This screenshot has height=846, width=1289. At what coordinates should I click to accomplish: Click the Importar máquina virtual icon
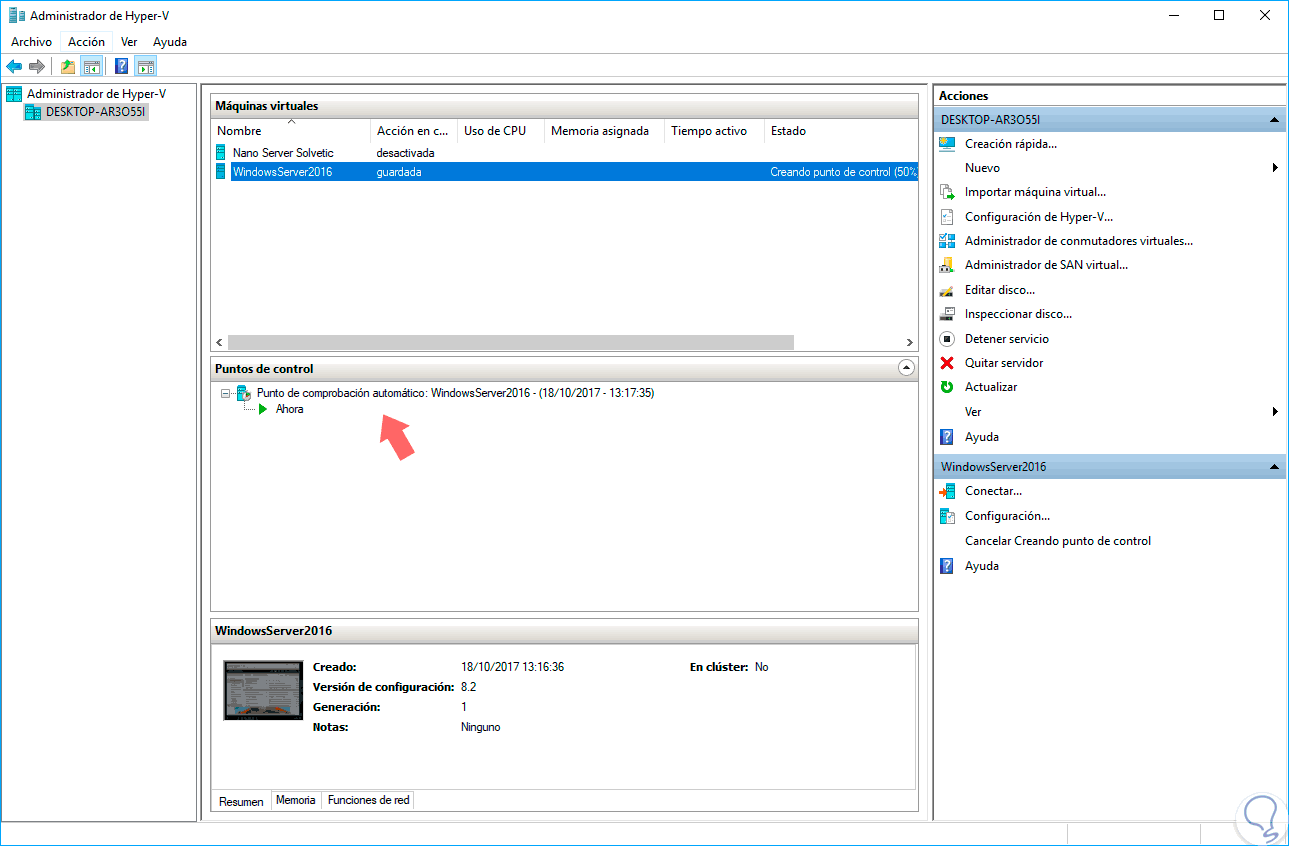pos(947,192)
